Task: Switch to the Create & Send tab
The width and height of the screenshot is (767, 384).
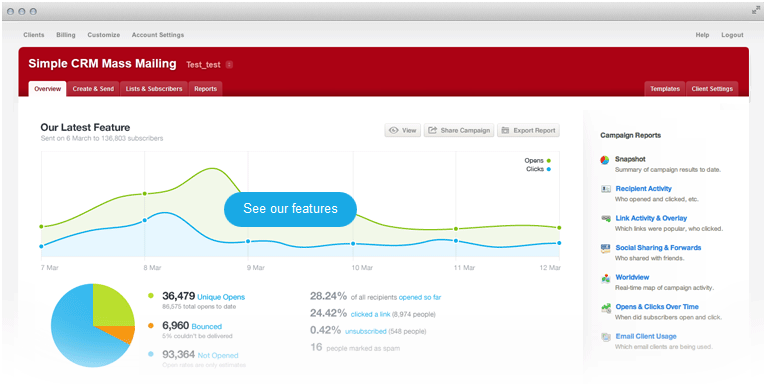Action: coord(93,89)
